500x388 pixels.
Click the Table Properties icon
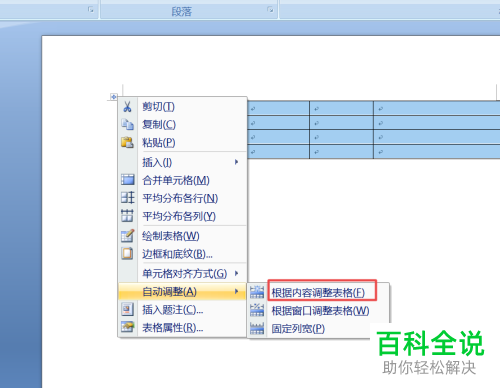(x=127, y=327)
